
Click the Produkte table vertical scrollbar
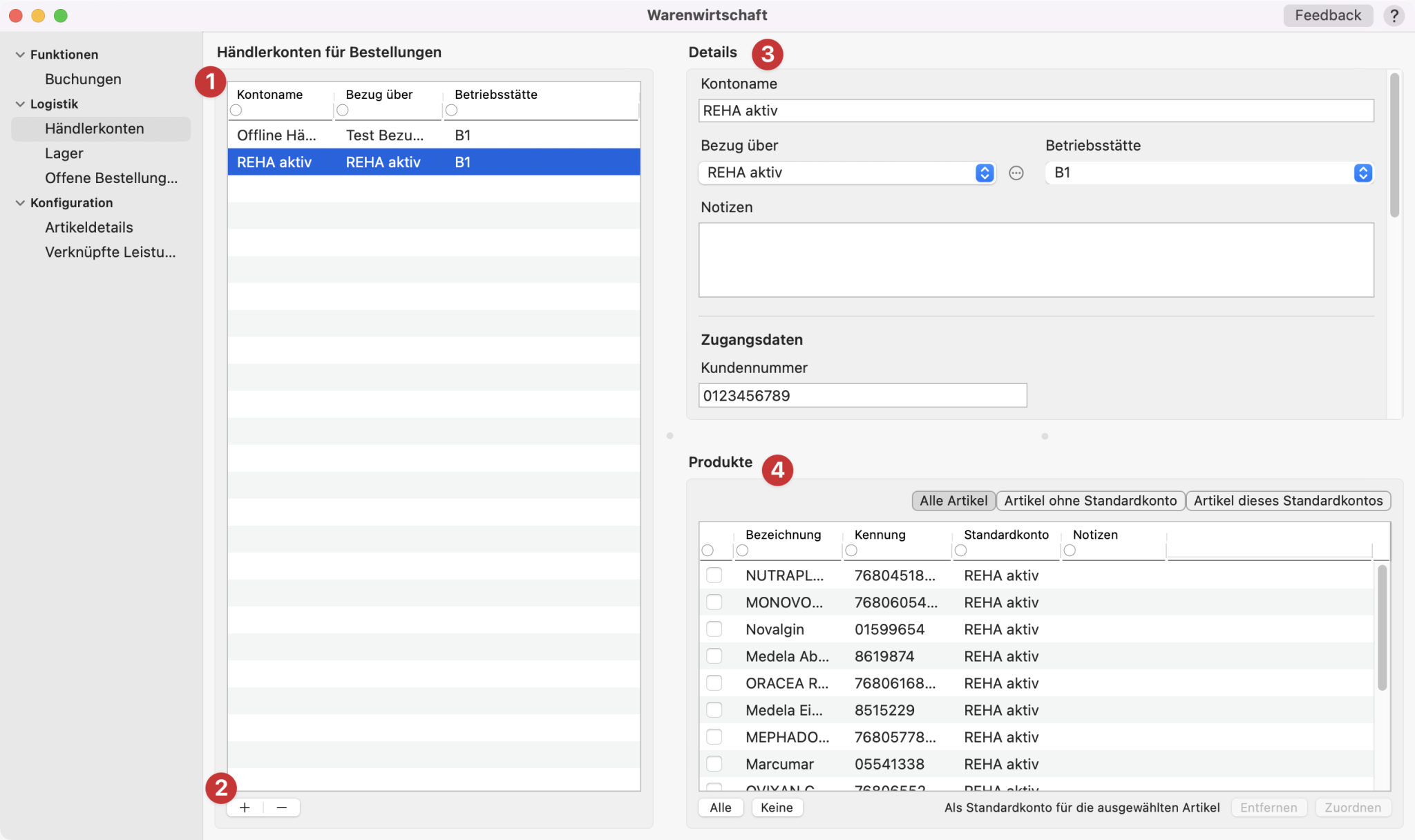(x=1382, y=627)
